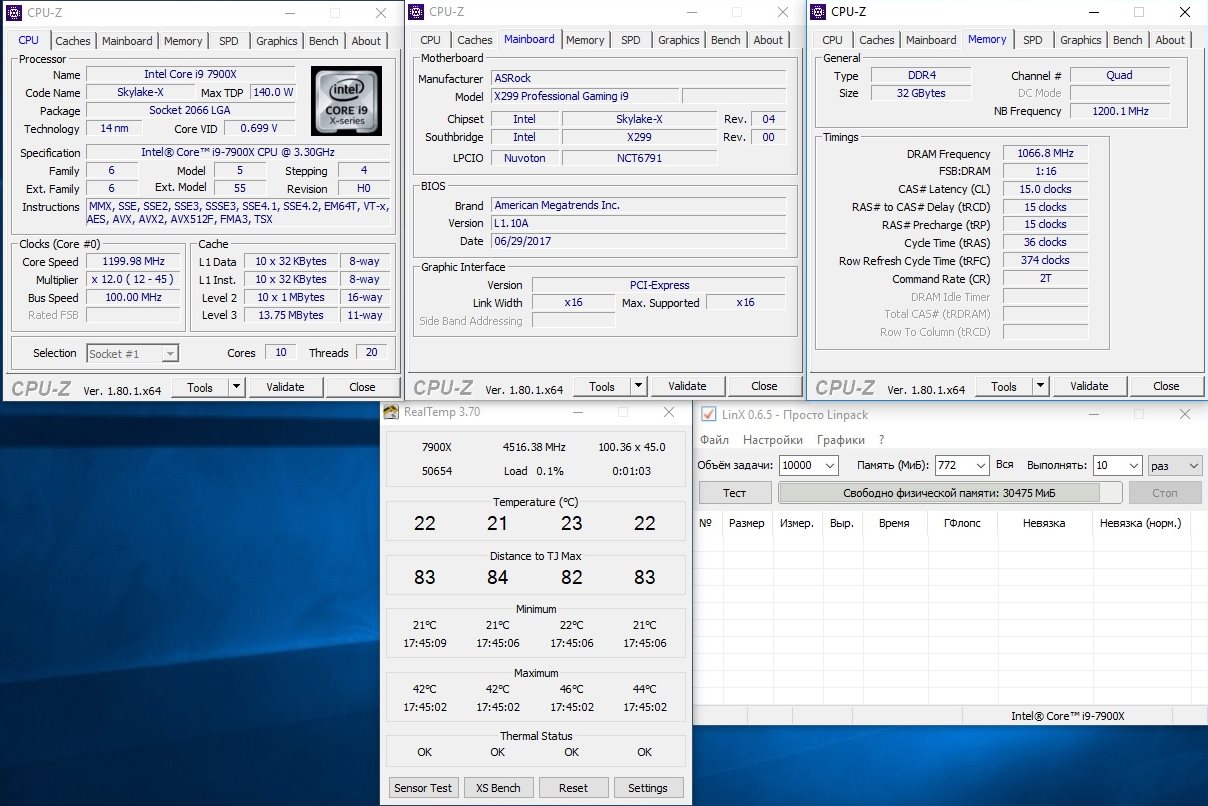The height and width of the screenshot is (806, 1208).
Task: Click the LinX checkmark icon in the title bar
Action: (x=708, y=414)
